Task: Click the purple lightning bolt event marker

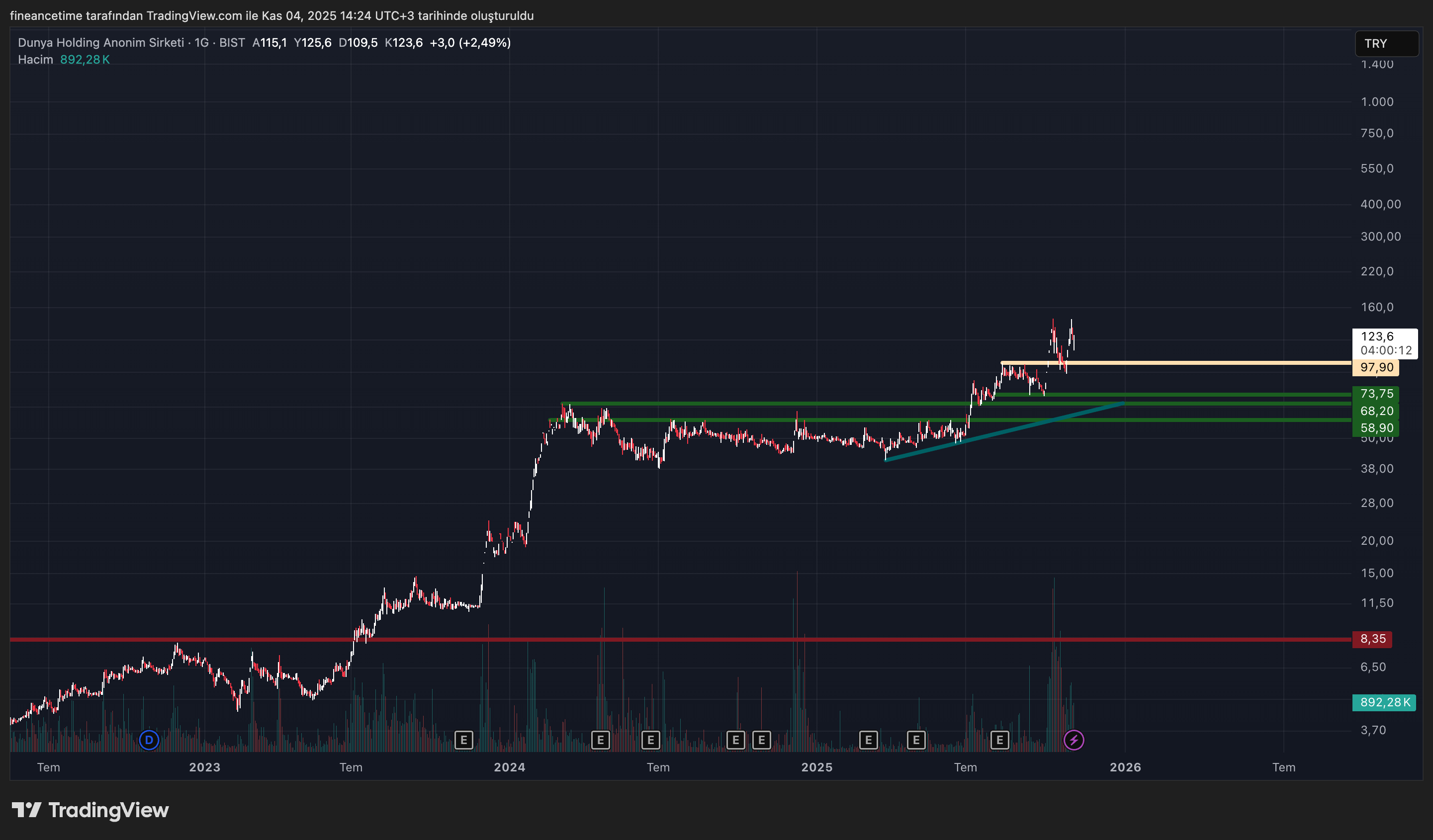Action: (1074, 740)
